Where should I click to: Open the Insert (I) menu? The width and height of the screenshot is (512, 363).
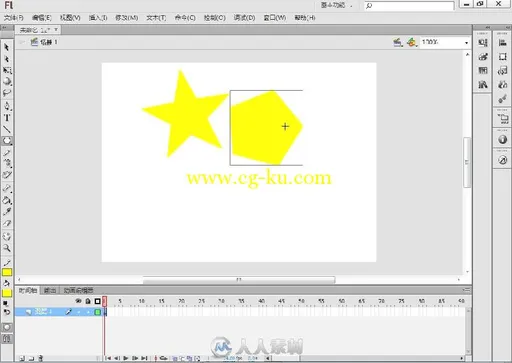(x=98, y=18)
